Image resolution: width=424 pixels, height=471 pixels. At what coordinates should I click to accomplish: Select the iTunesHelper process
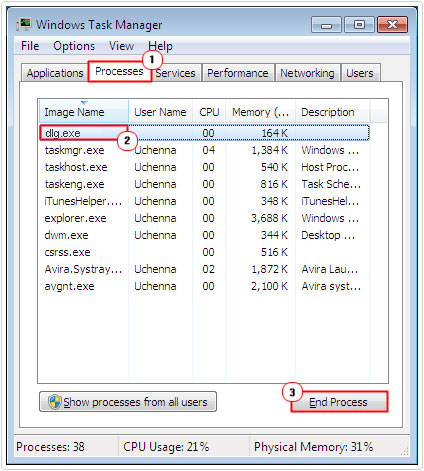(204, 201)
